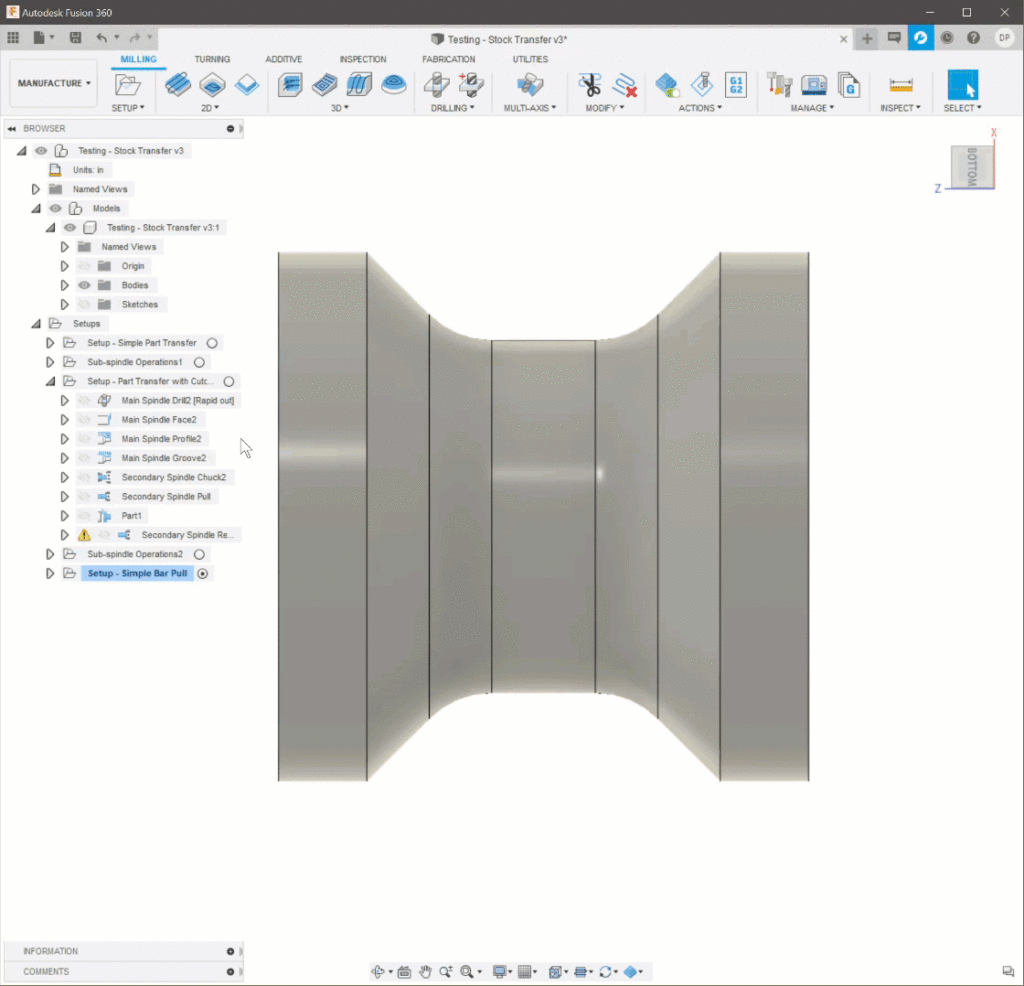Click the scissors icon in the Modify group

coord(590,85)
